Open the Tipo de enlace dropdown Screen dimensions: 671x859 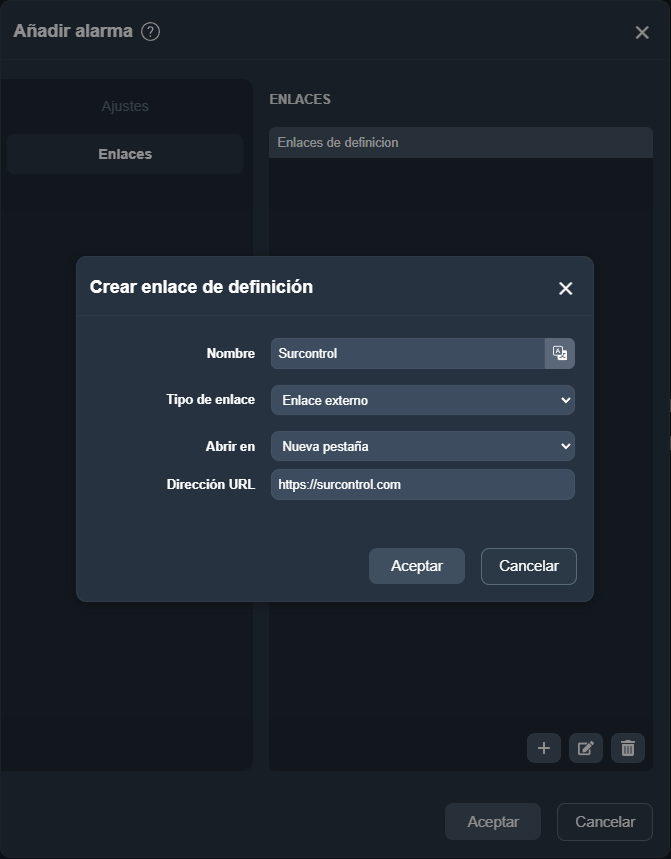click(x=423, y=400)
